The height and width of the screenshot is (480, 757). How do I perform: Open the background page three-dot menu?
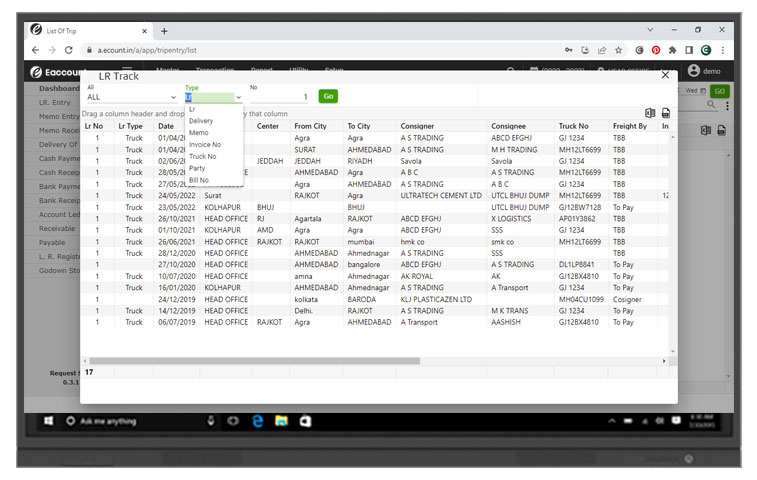727,105
